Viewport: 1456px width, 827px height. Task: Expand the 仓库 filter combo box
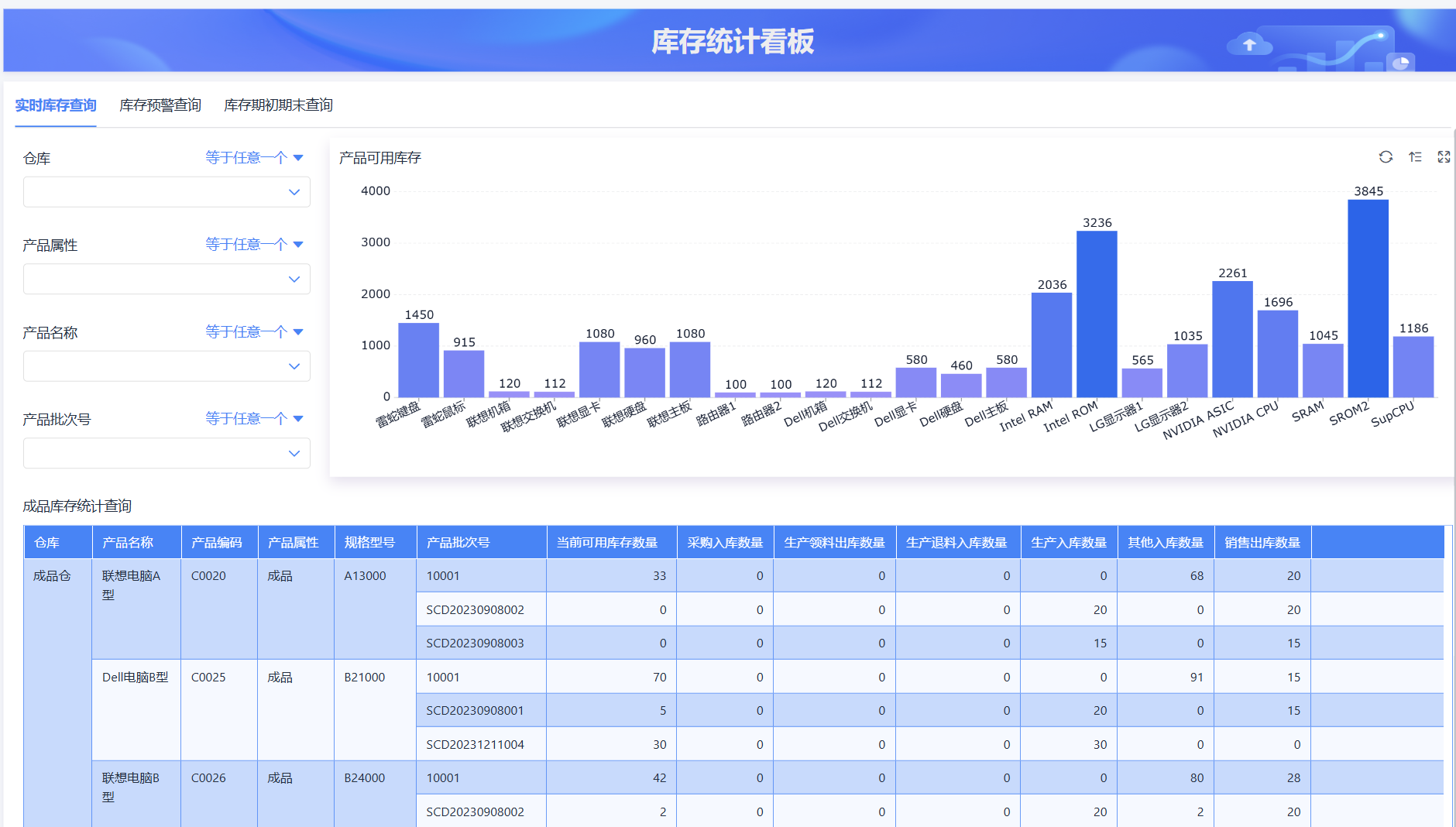coord(167,192)
